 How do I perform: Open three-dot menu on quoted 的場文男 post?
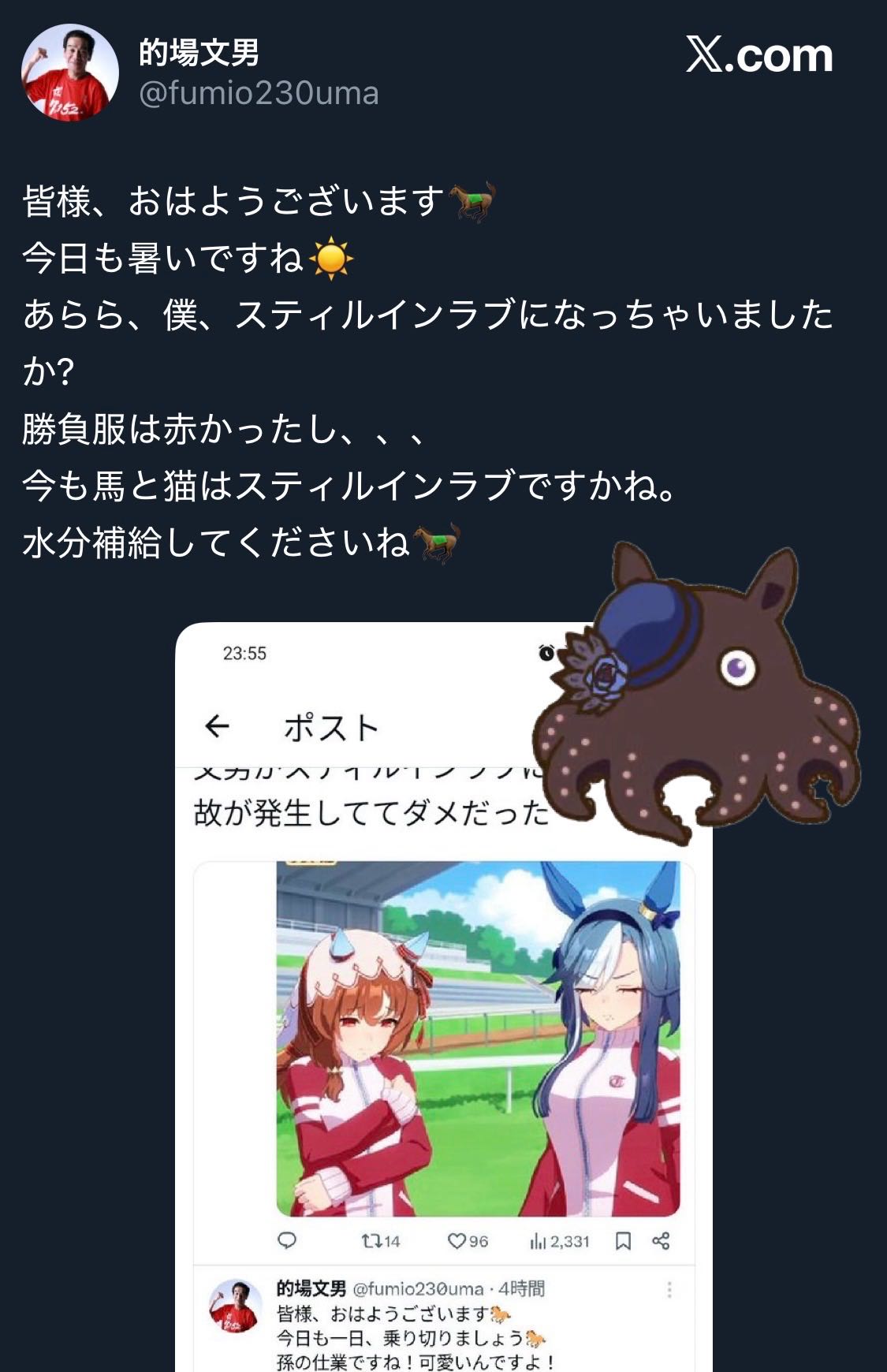click(669, 1289)
